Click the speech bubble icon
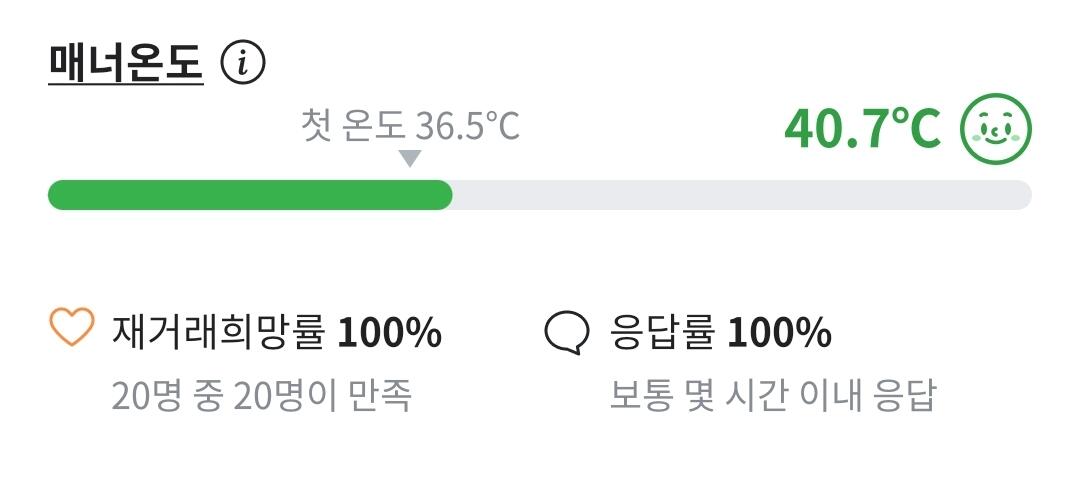 point(567,332)
